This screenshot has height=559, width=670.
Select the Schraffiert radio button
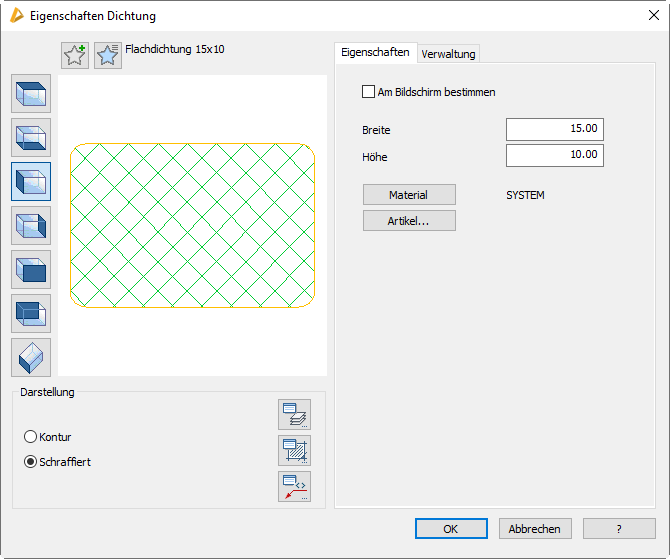(x=31, y=462)
